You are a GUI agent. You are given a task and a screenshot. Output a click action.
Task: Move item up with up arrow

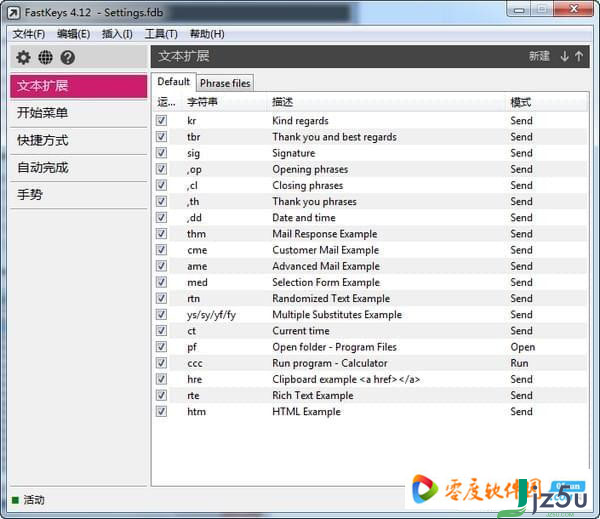click(579, 56)
